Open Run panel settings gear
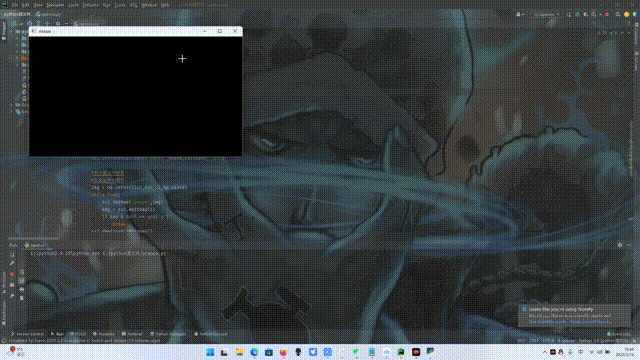This screenshot has width=640, height=360. (x=620, y=245)
